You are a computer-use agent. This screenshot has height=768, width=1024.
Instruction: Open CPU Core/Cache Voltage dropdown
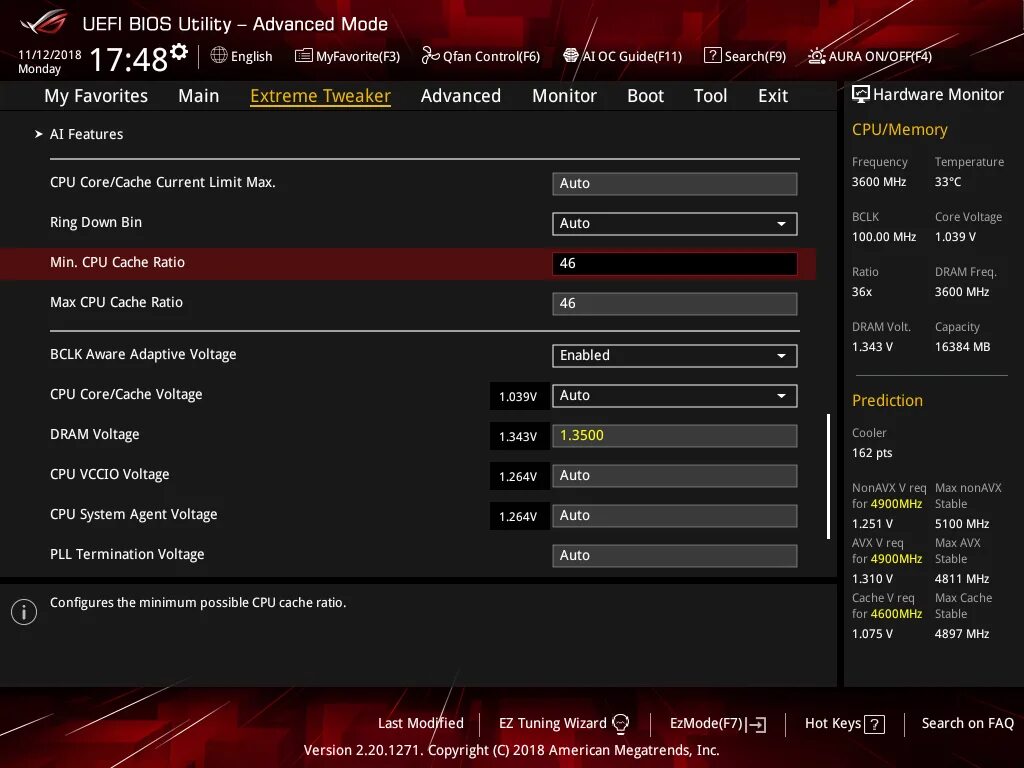tap(675, 396)
